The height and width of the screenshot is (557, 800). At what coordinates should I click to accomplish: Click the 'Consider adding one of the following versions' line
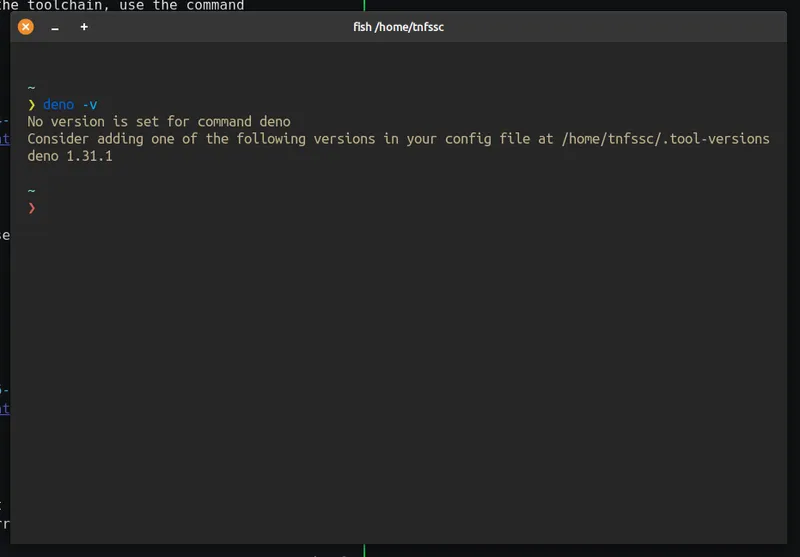(x=398, y=139)
